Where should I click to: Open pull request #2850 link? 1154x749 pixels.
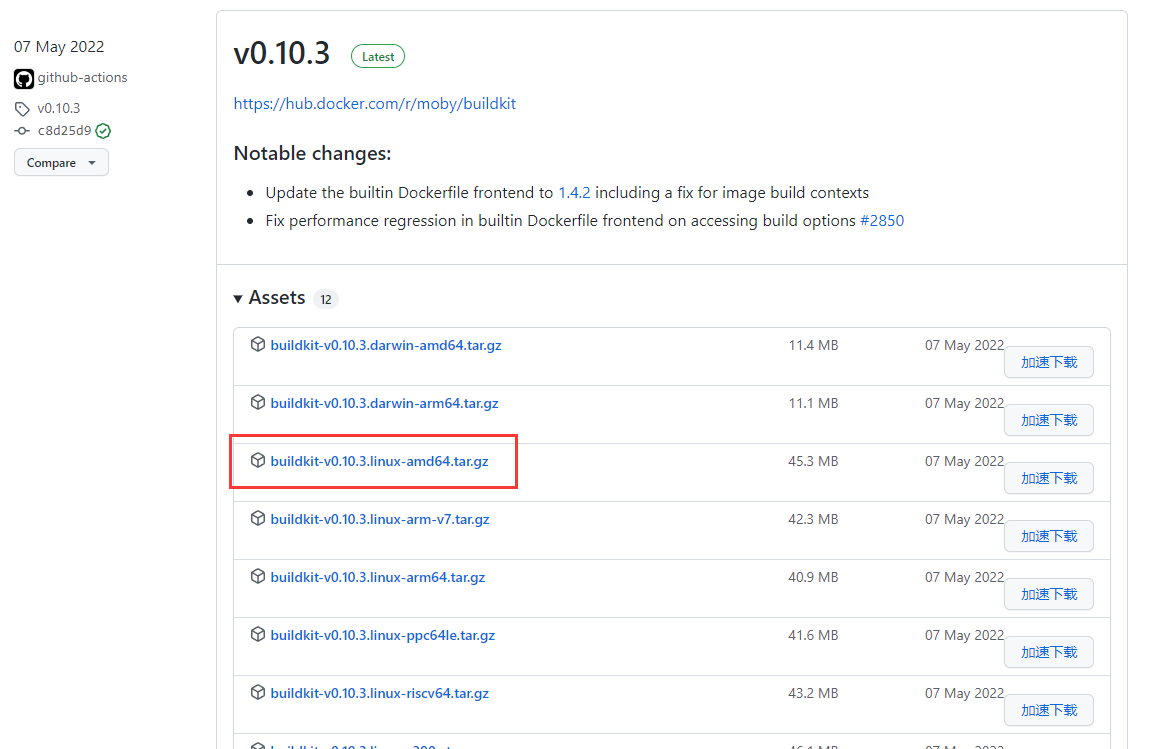[x=881, y=221]
